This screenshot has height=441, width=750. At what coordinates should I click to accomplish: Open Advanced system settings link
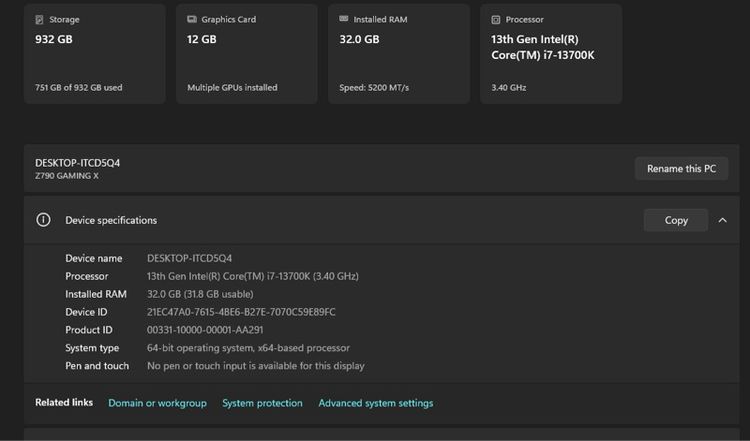tap(375, 403)
